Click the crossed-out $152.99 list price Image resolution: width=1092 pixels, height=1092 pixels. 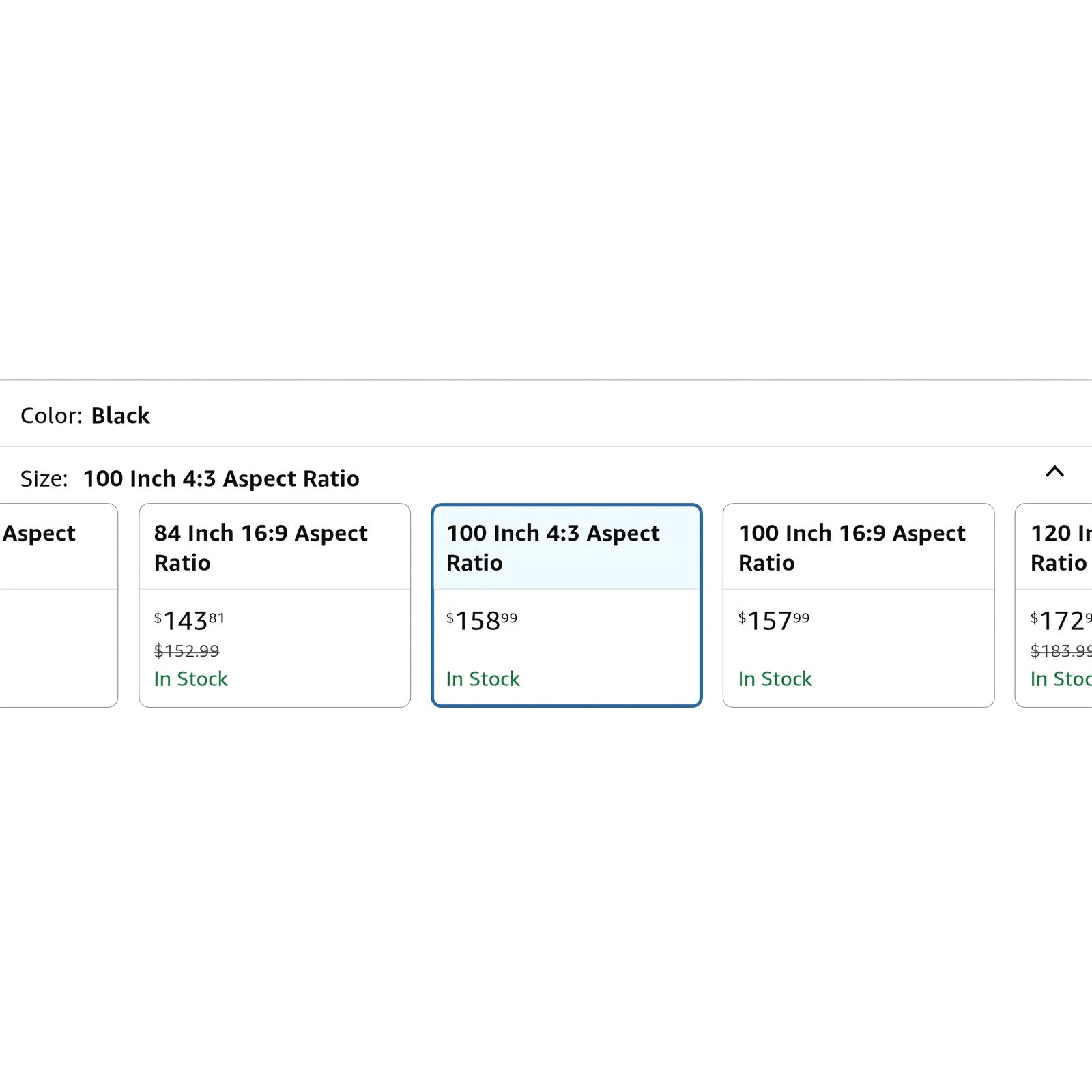(186, 651)
